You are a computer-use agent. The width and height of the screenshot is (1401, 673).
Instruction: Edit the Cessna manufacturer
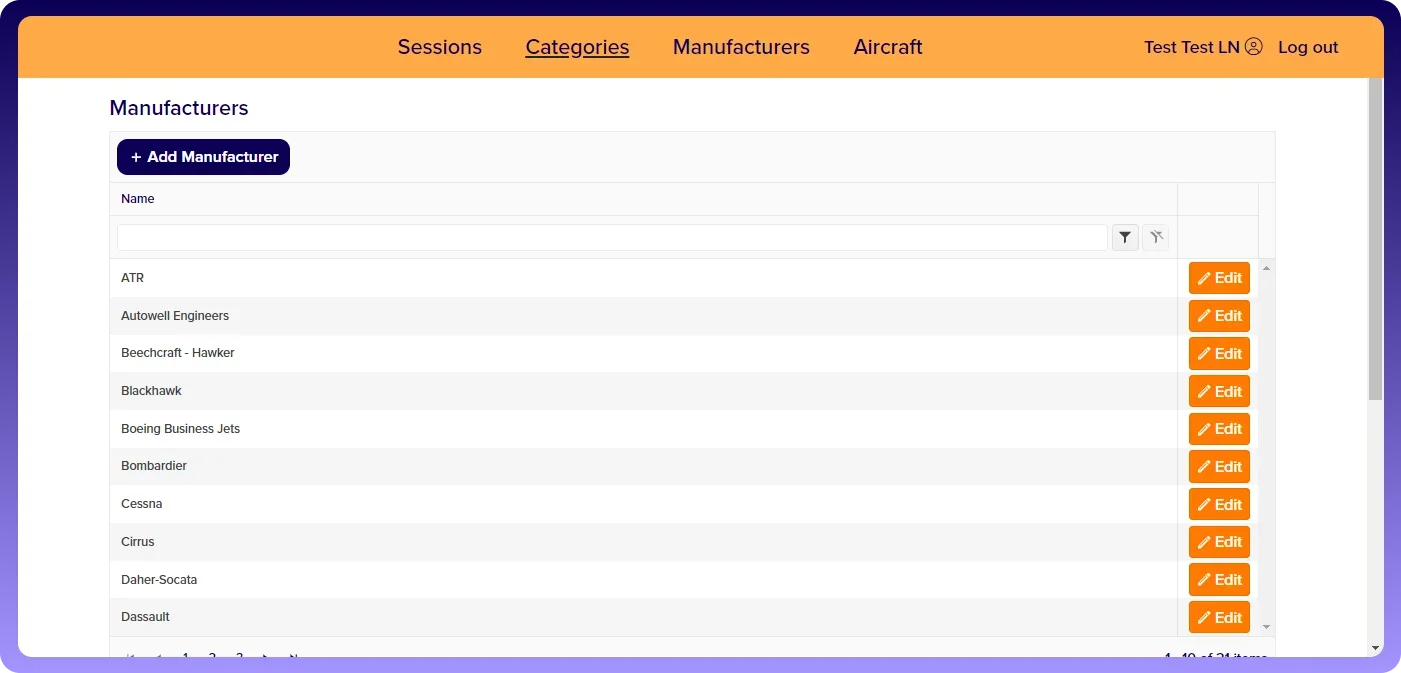tap(1219, 504)
